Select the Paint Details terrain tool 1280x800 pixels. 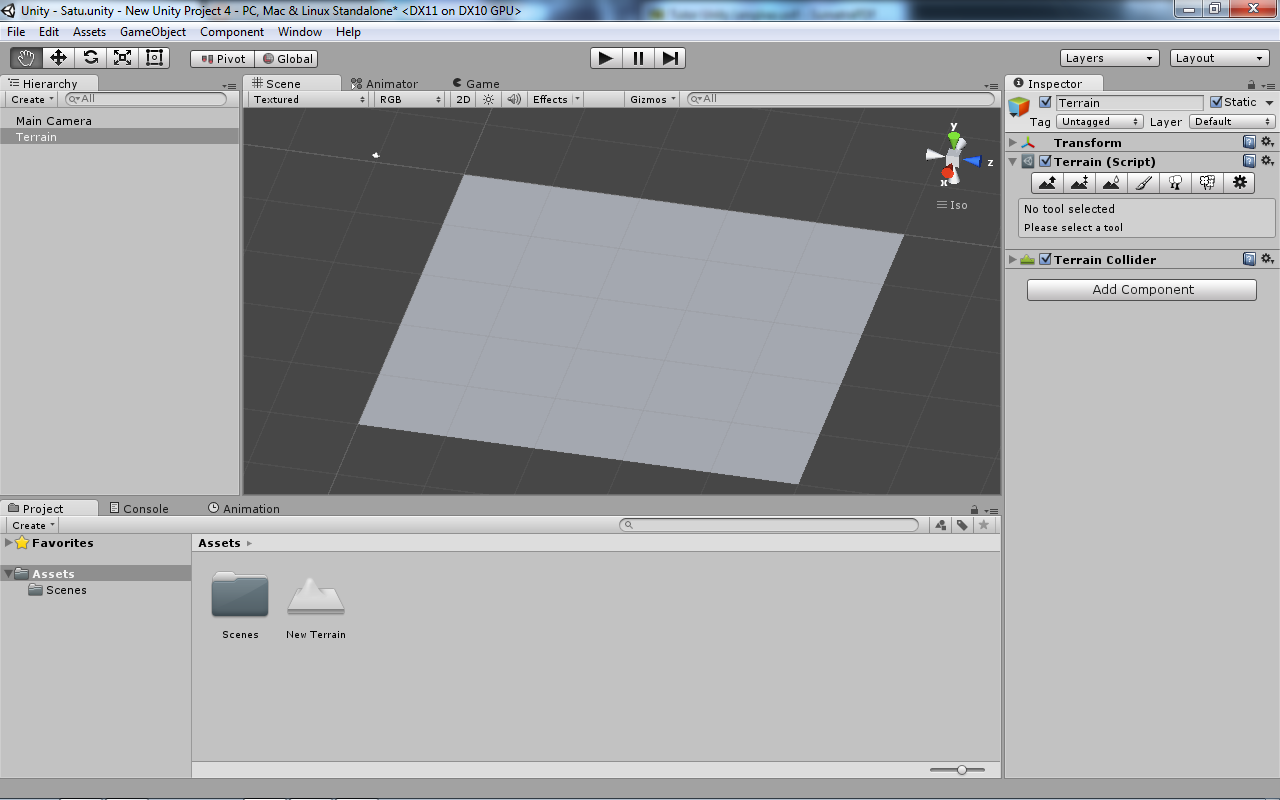click(1207, 183)
